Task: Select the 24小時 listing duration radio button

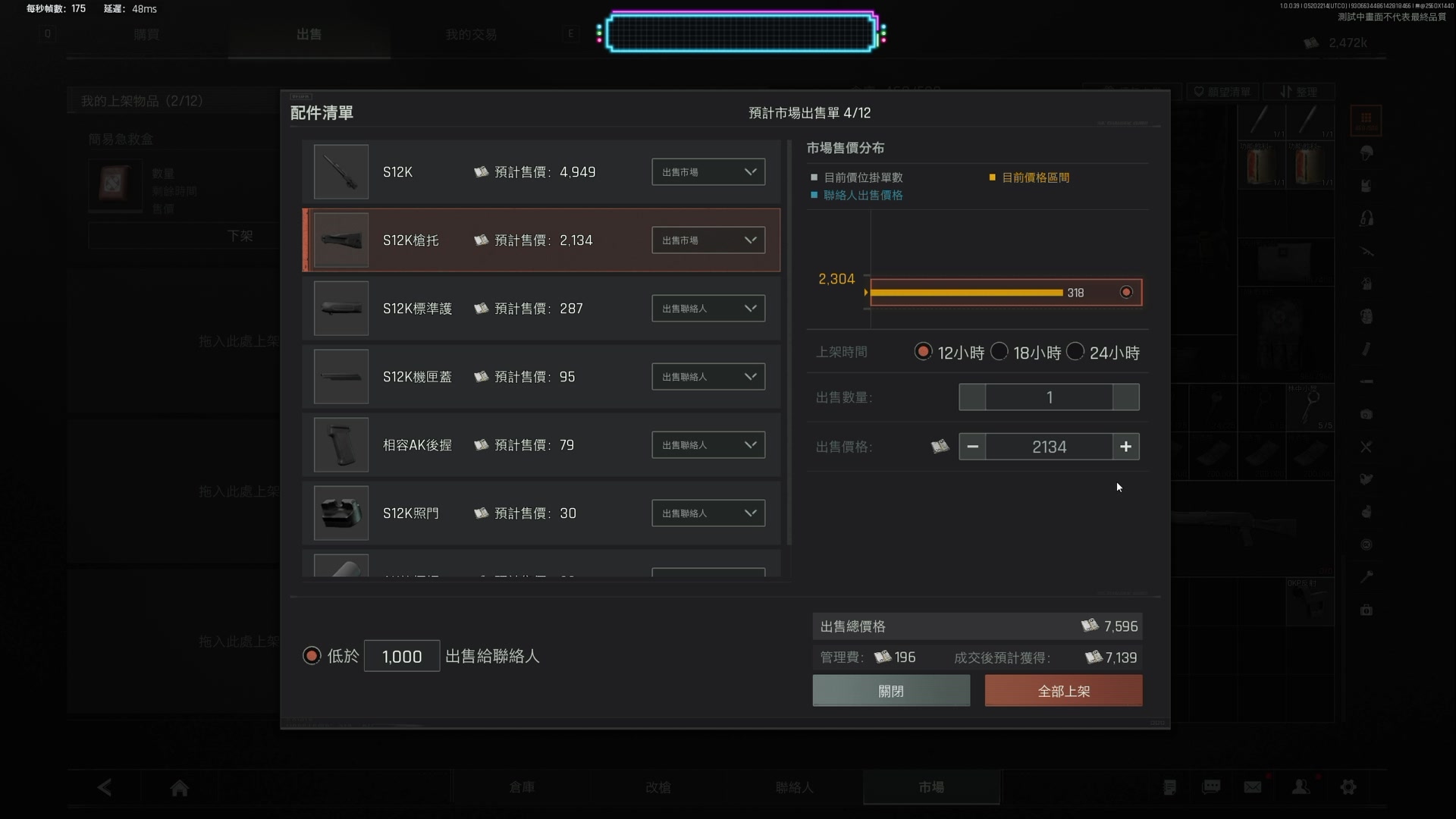Action: [1076, 351]
